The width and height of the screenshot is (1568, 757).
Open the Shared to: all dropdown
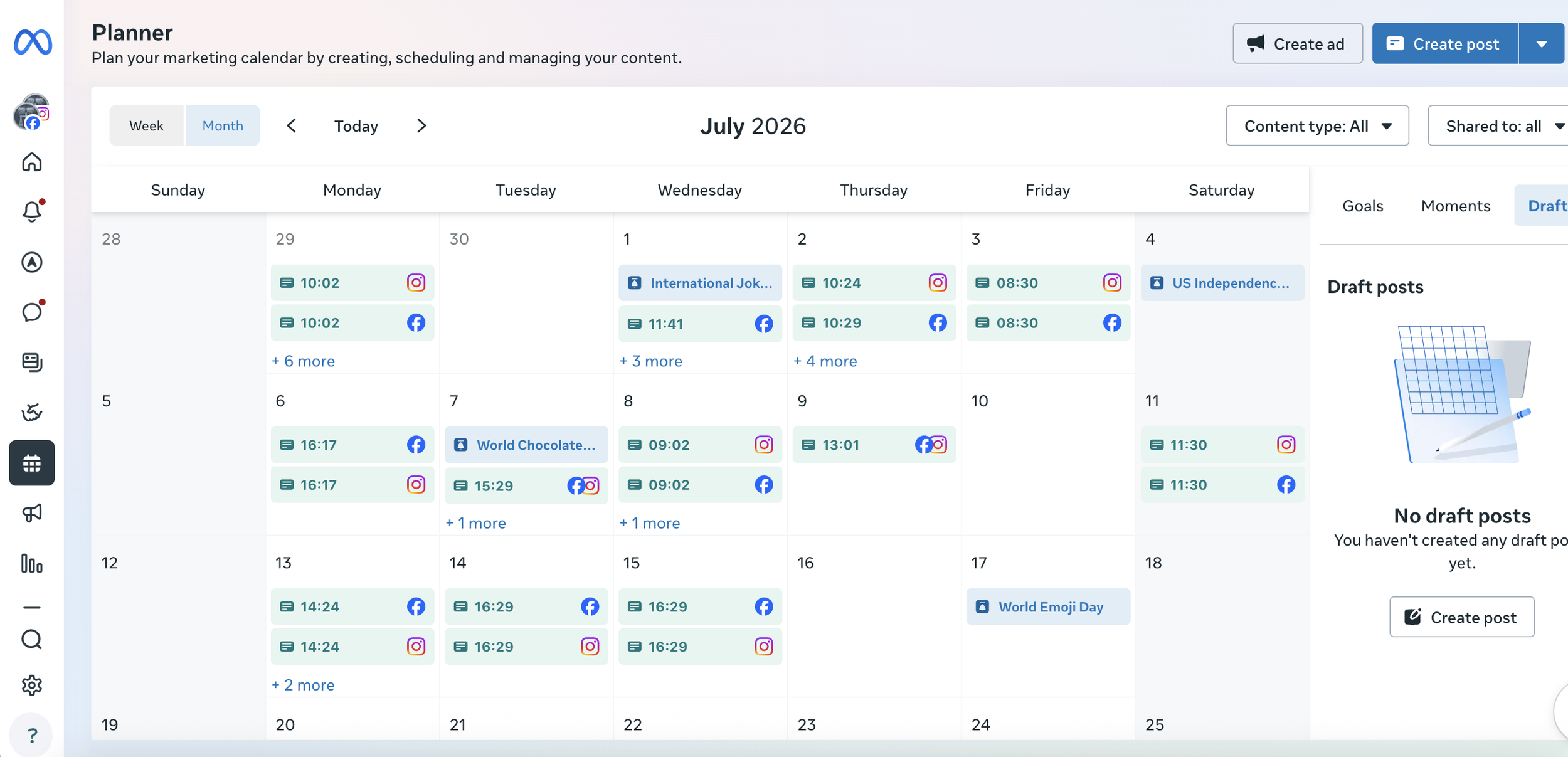tap(1499, 125)
